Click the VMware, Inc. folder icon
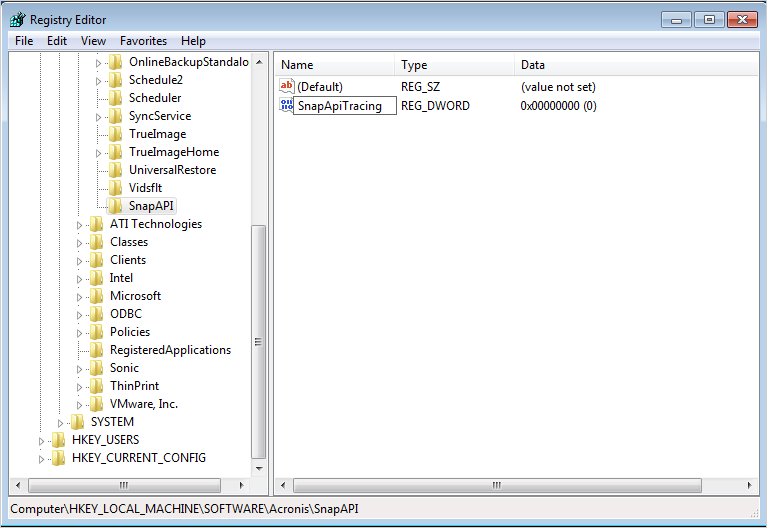Viewport: 767px width, 528px height. pos(97,404)
